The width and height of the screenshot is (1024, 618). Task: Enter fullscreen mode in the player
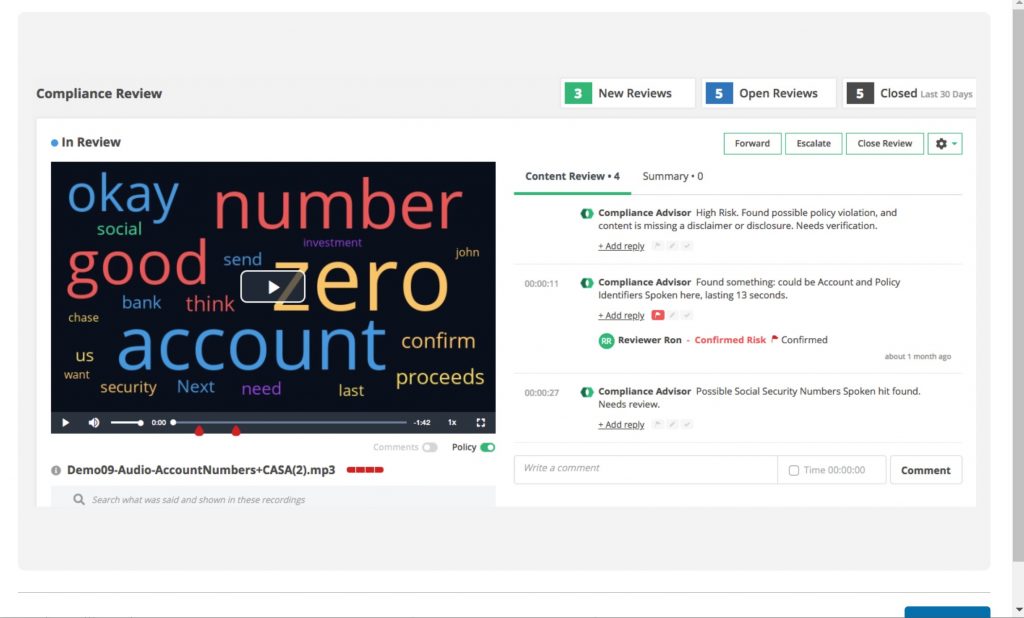(481, 423)
